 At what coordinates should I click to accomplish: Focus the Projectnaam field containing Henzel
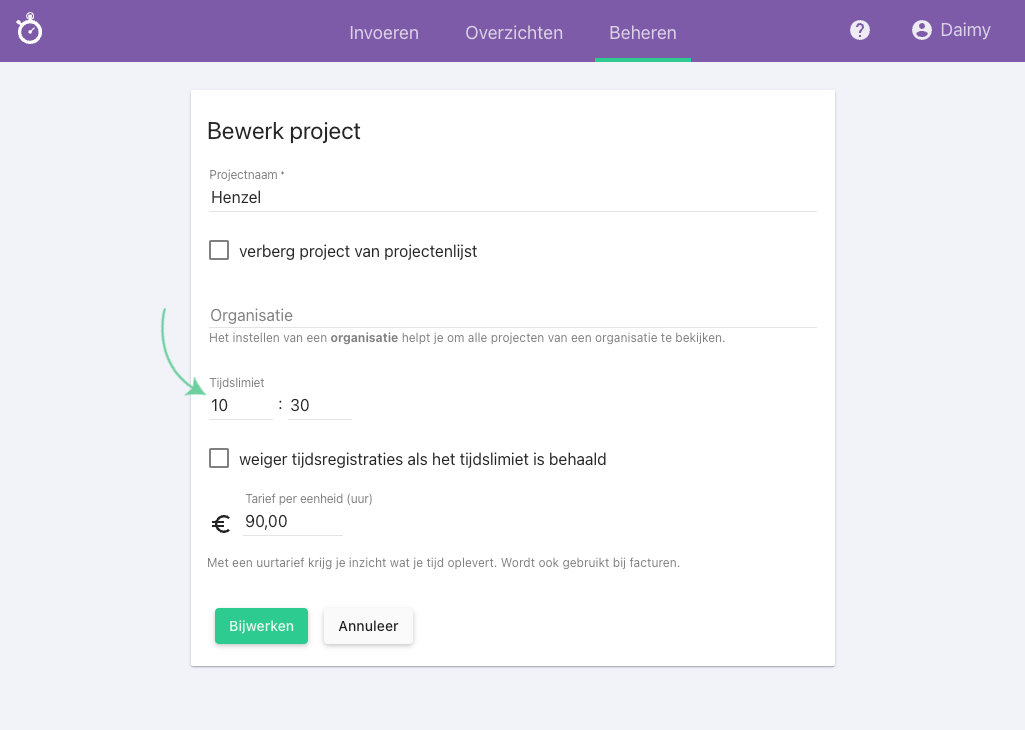click(x=512, y=198)
